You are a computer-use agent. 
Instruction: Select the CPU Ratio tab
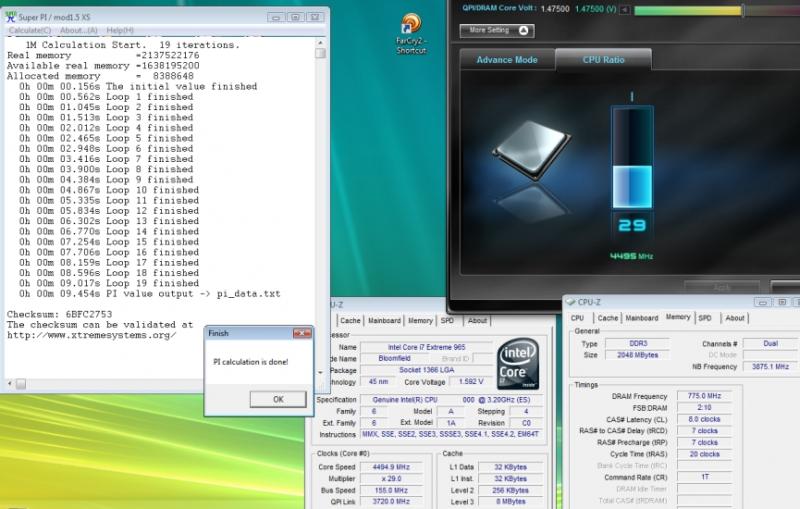[604, 60]
